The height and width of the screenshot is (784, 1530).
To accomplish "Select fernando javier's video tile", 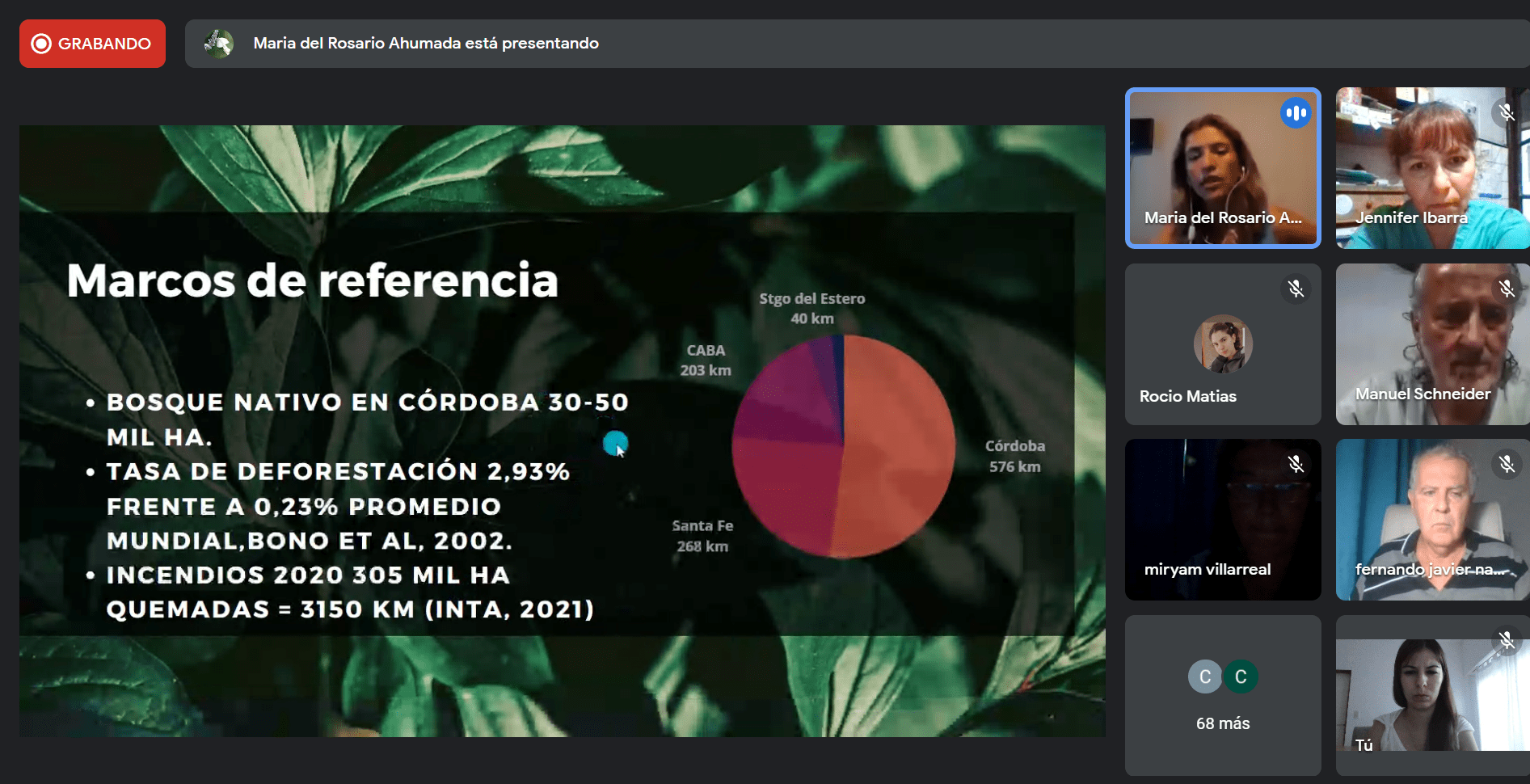I will (1432, 520).
